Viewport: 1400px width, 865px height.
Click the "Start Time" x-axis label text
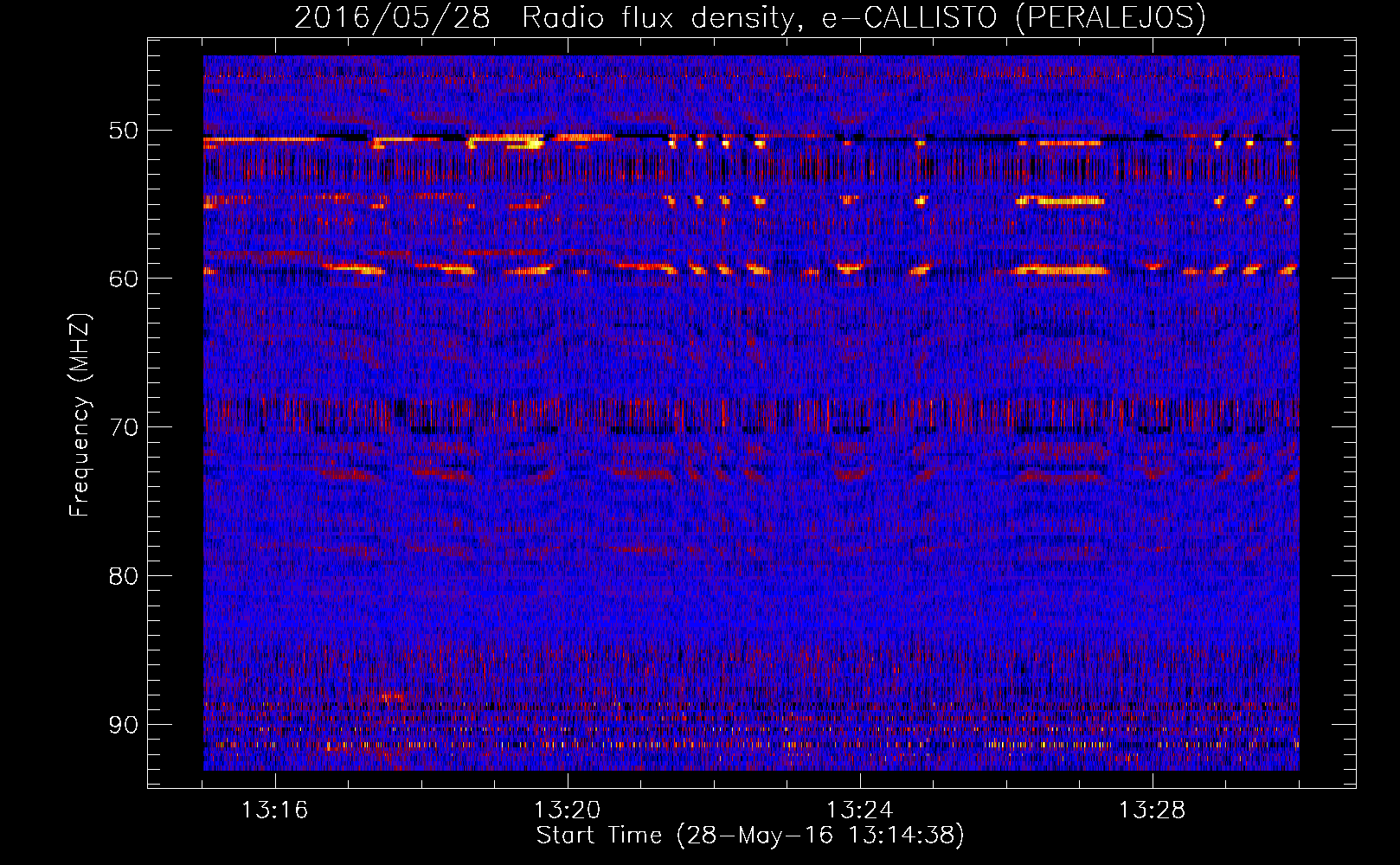tap(599, 836)
